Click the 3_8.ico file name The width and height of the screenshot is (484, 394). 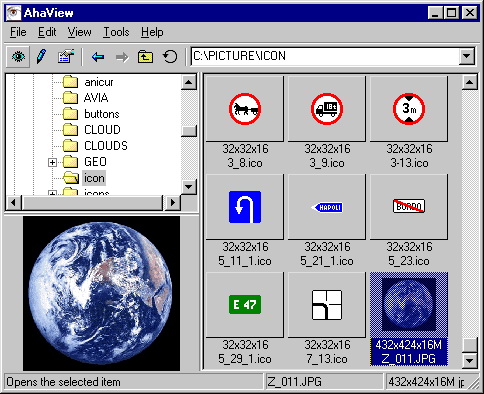(245, 163)
